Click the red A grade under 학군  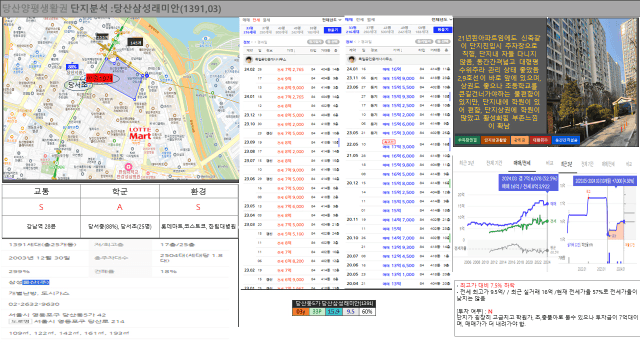point(120,207)
